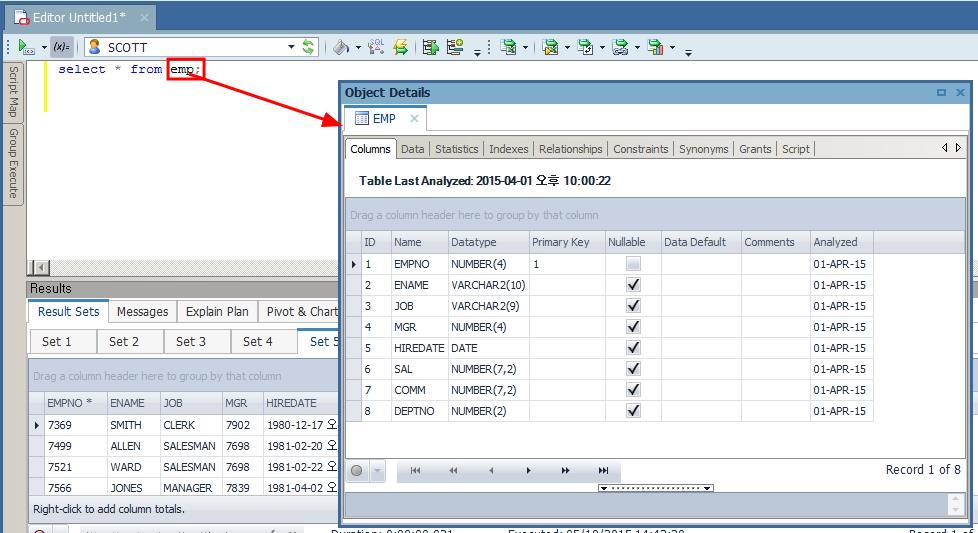Viewport: 978px width, 533px height.
Task: Expand the Execute button dropdown arrow
Action: tap(44, 47)
